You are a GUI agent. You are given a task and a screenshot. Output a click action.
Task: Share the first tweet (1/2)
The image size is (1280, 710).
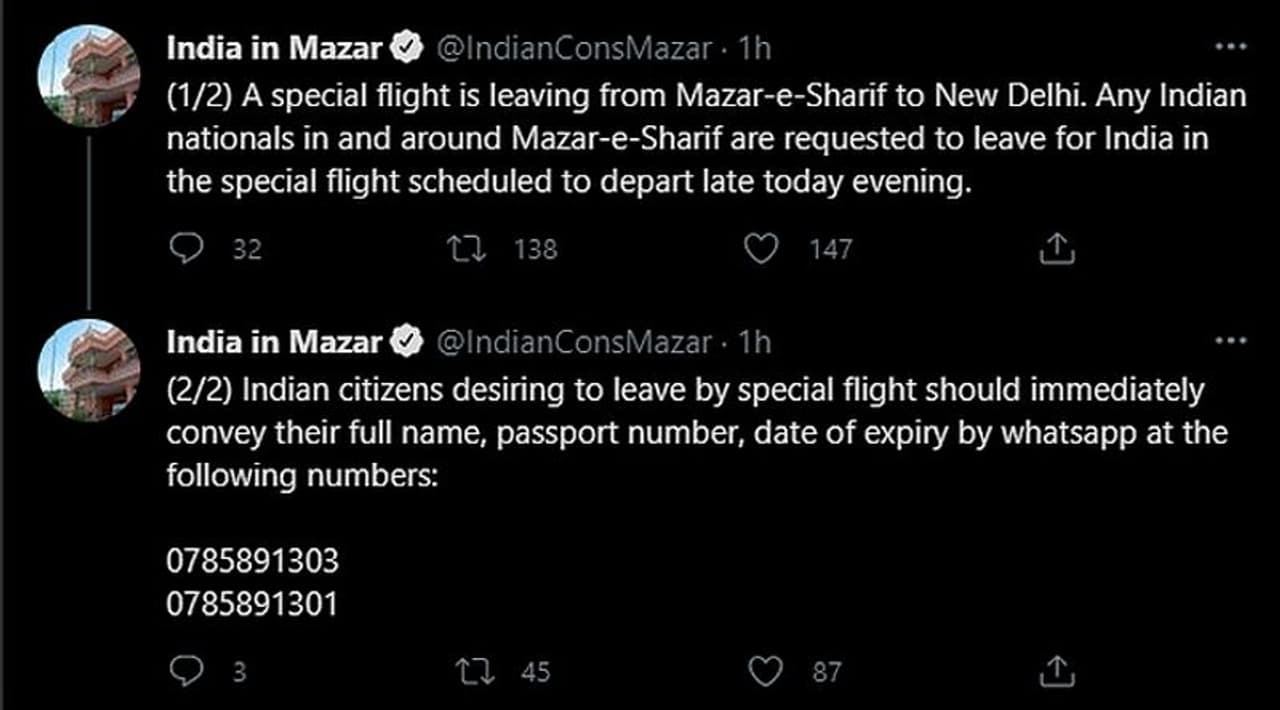[x=1056, y=248]
